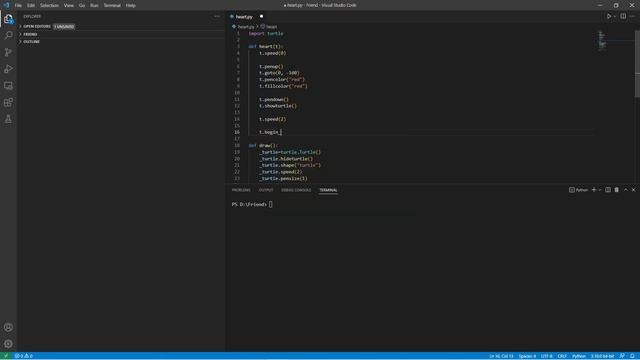Split the terminal panel
The image size is (640, 360).
(608, 190)
